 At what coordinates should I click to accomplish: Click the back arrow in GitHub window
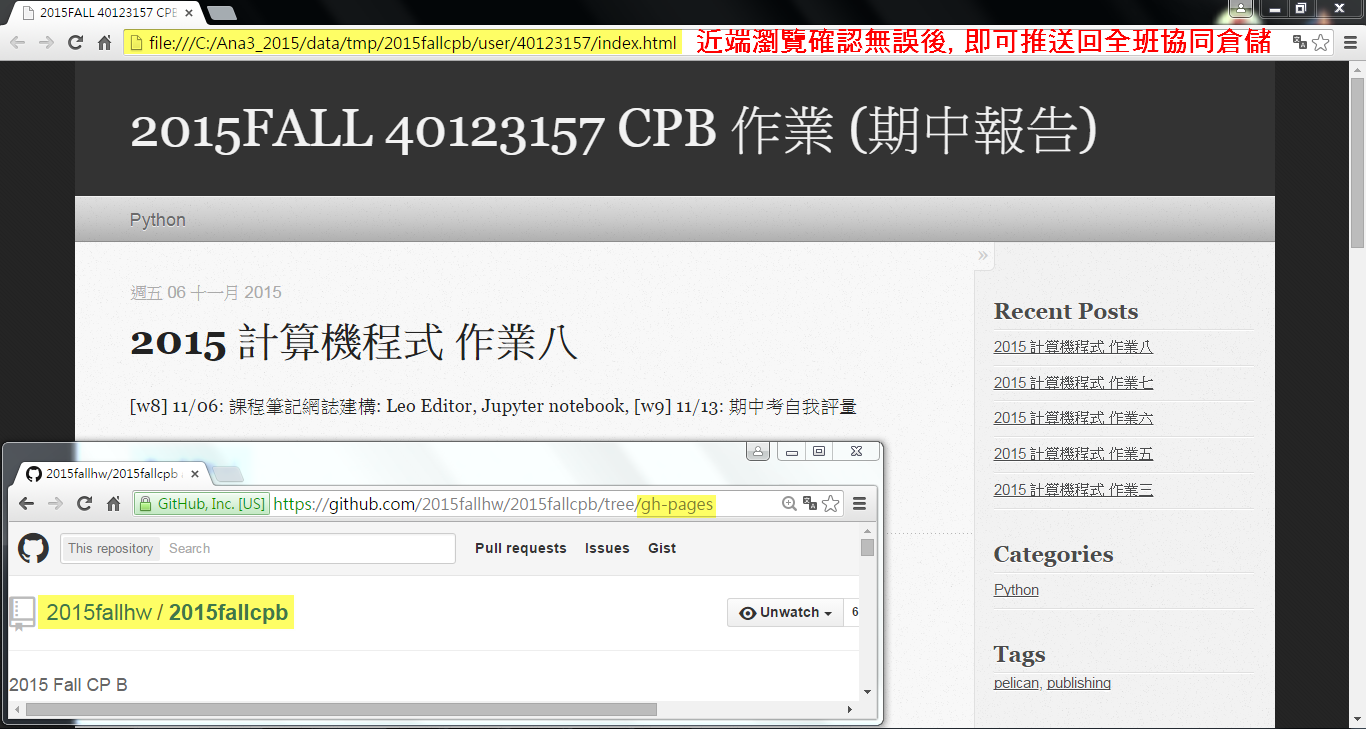(27, 504)
